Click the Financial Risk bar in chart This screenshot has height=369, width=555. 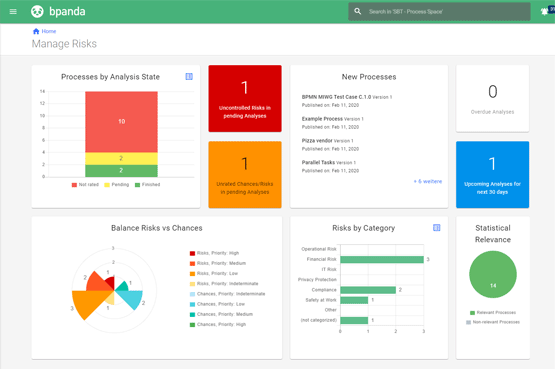click(x=382, y=259)
